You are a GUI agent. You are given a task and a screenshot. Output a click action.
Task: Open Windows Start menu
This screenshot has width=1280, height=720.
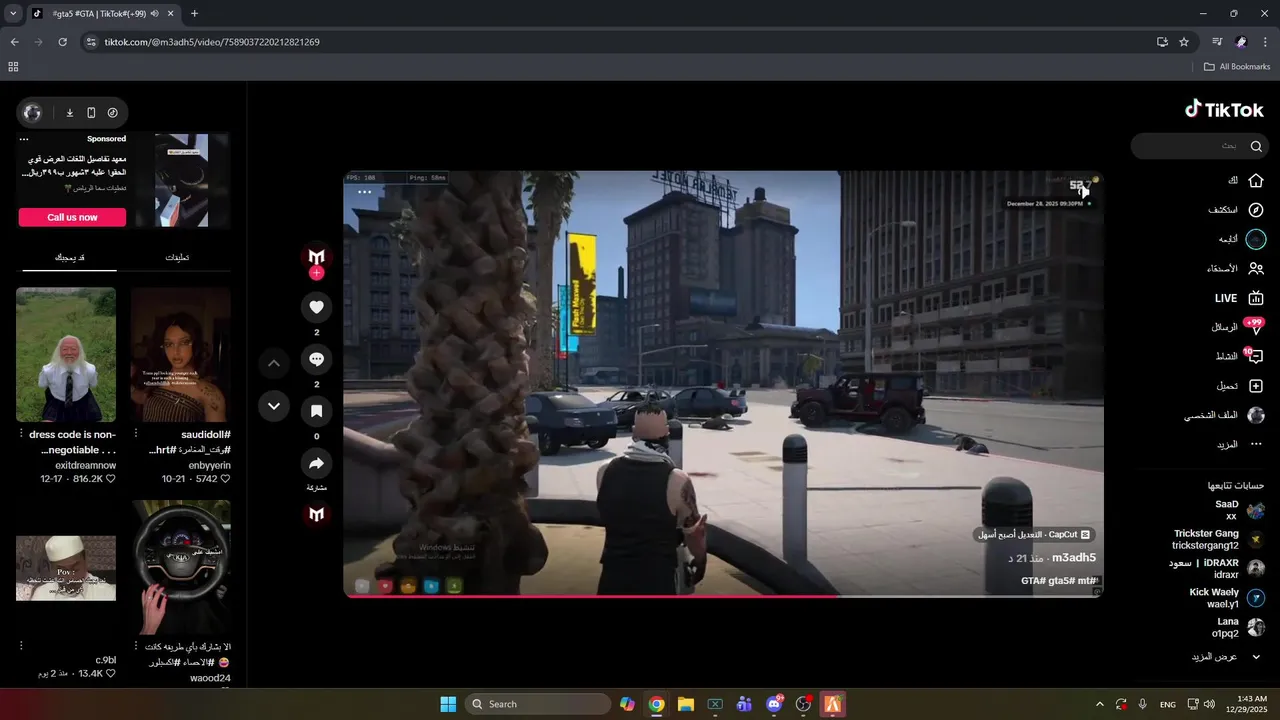[x=448, y=704]
